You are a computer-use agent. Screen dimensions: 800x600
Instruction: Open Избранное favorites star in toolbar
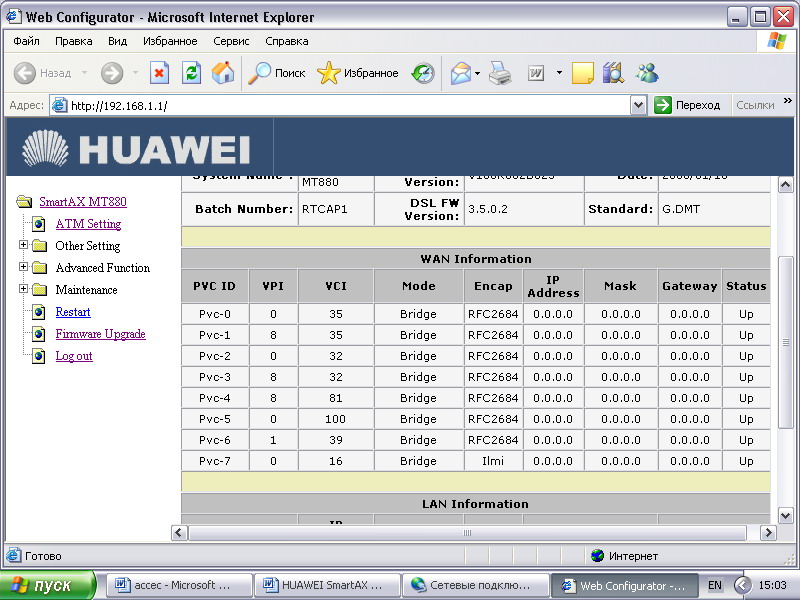[x=358, y=73]
